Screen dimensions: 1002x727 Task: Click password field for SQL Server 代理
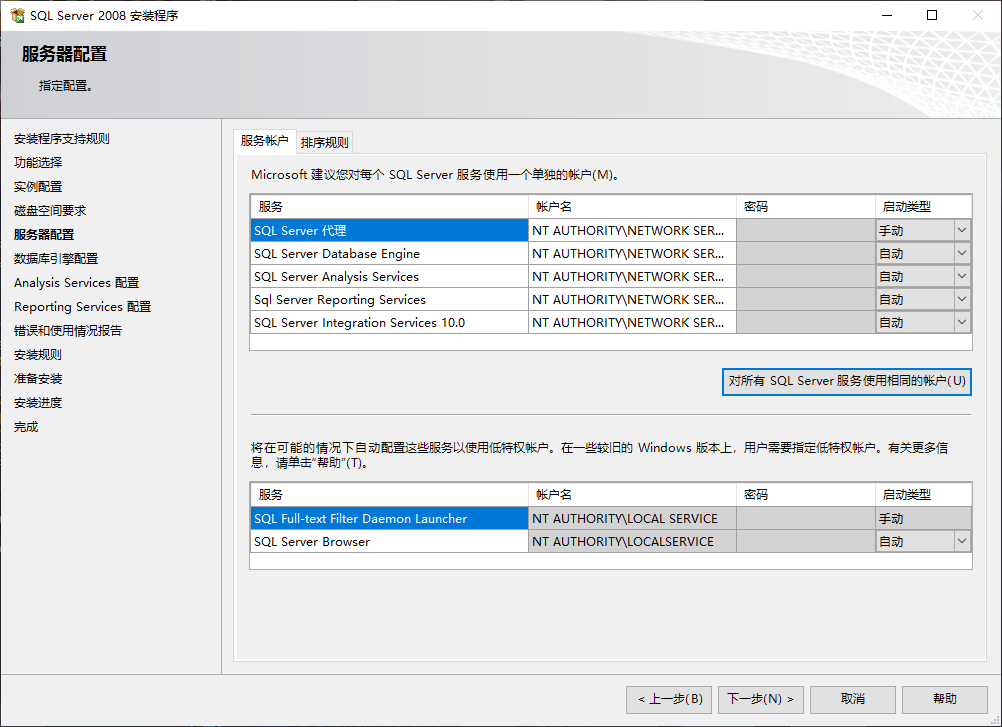pos(806,231)
